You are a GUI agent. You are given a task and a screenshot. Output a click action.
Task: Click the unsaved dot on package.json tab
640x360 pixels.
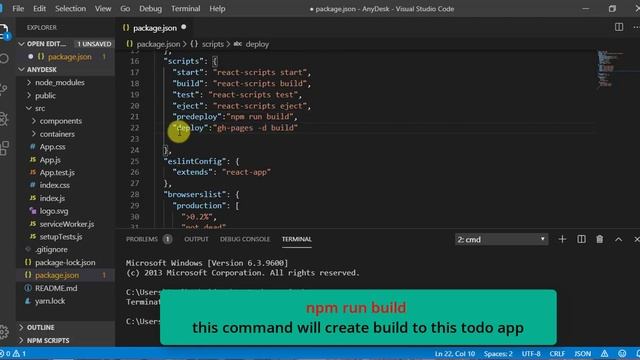tap(184, 27)
